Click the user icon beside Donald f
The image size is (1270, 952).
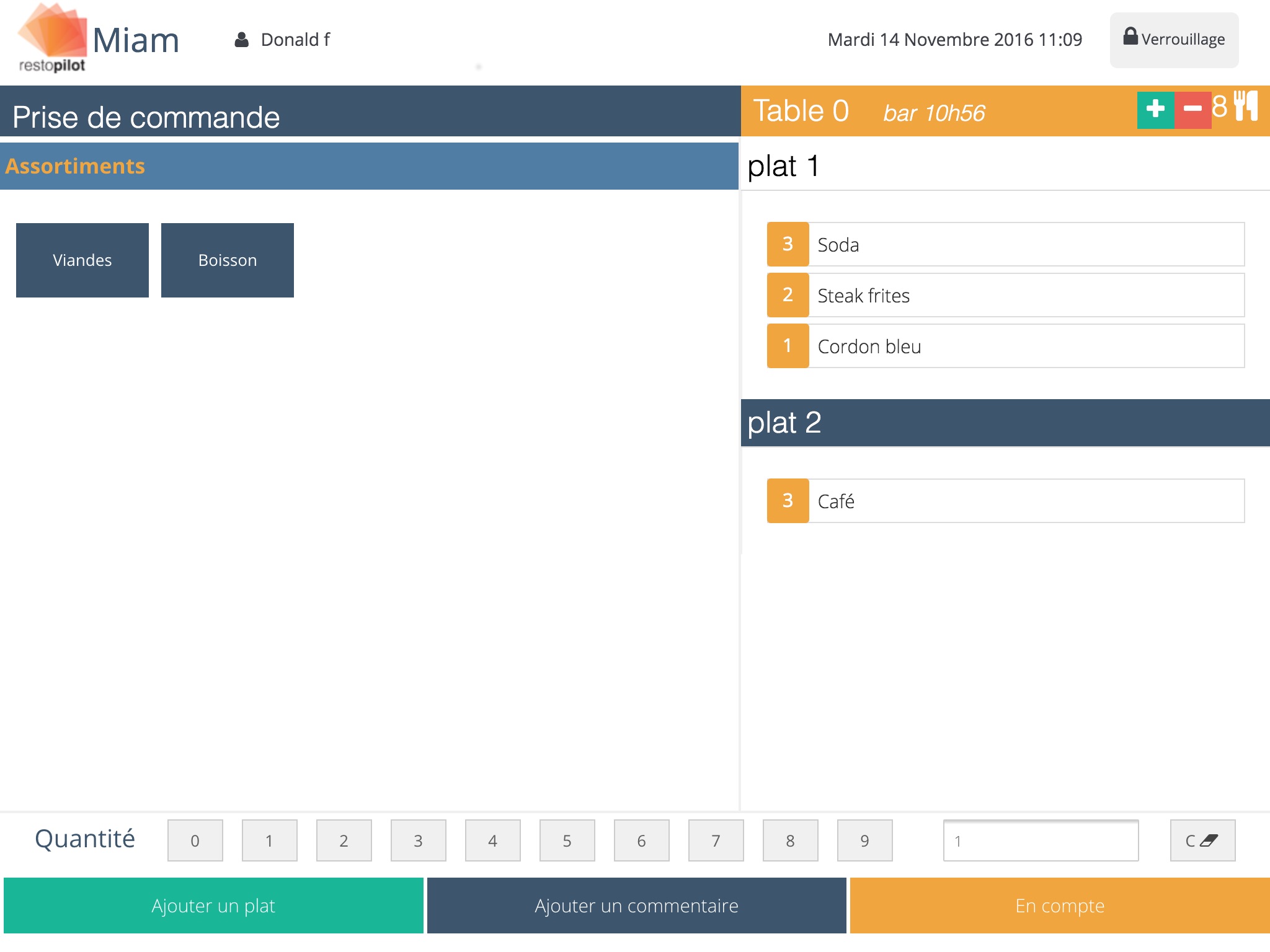(x=241, y=40)
